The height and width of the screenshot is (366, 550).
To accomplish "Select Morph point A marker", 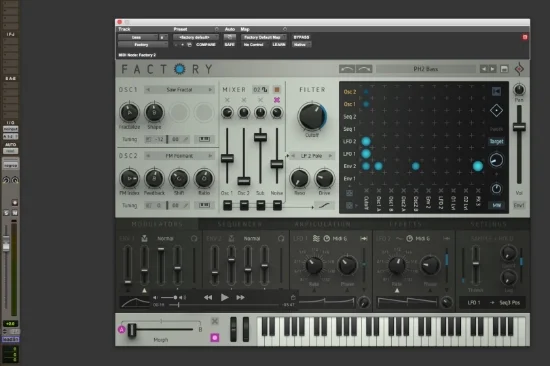I will click(x=122, y=330).
